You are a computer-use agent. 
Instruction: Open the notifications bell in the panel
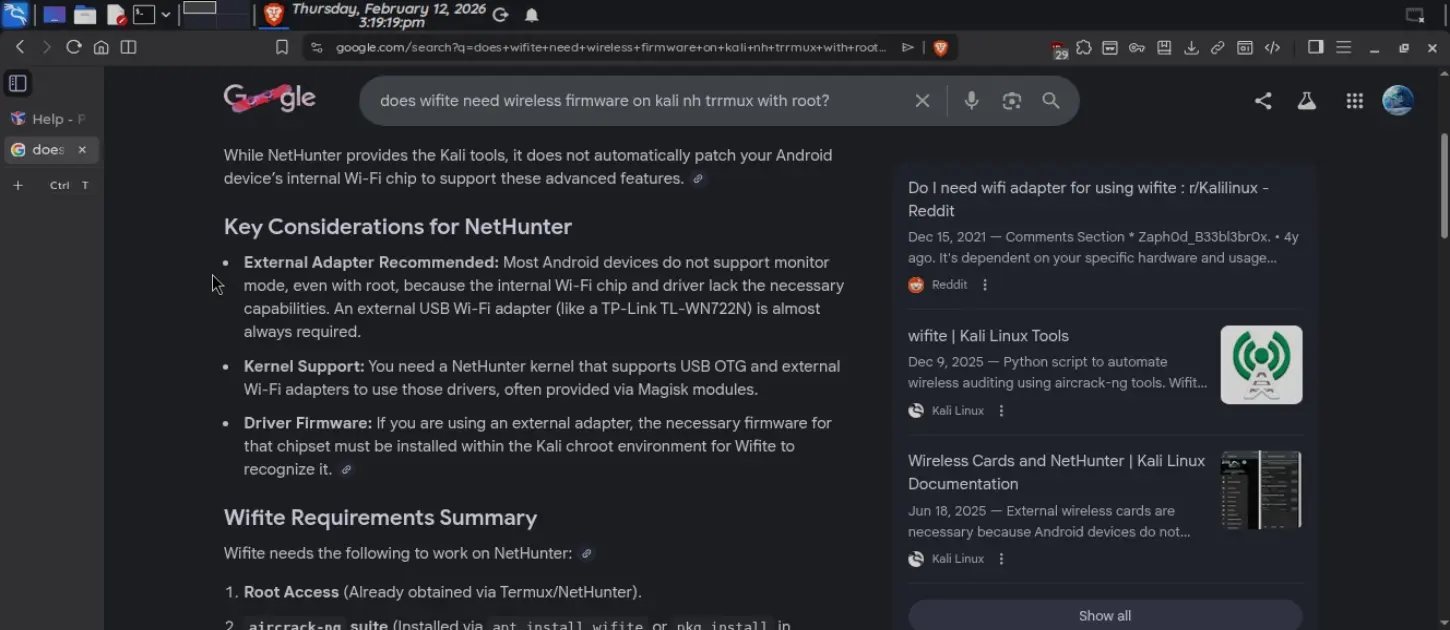point(532,15)
